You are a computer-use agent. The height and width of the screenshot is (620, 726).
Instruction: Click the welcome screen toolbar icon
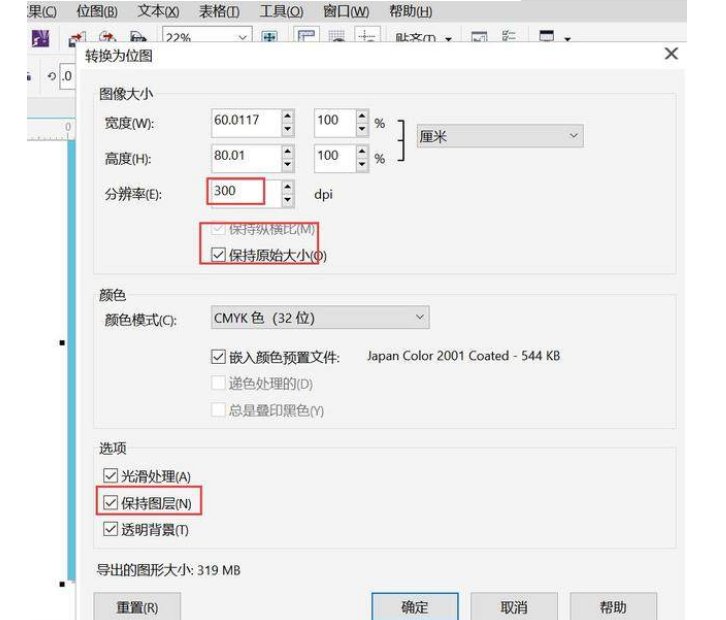[479, 37]
